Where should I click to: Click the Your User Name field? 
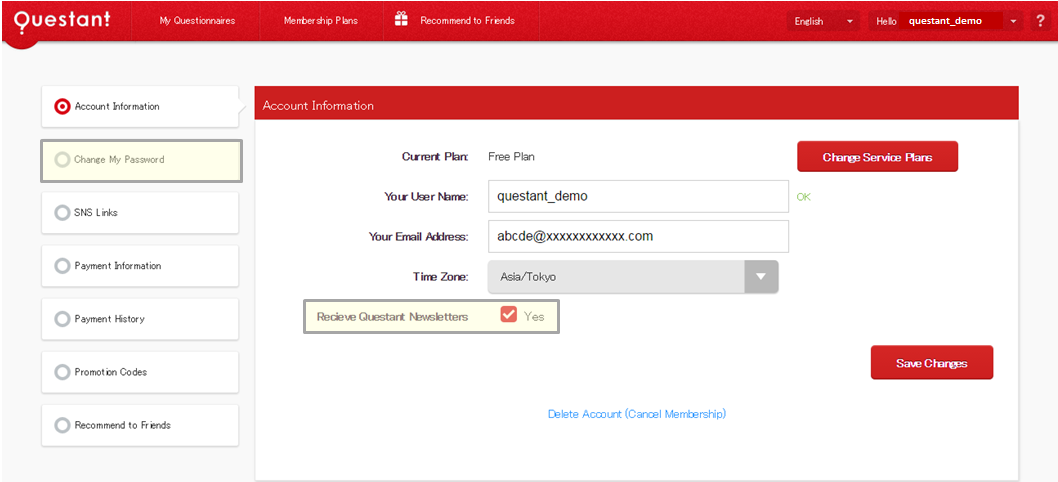pyautogui.click(x=638, y=196)
